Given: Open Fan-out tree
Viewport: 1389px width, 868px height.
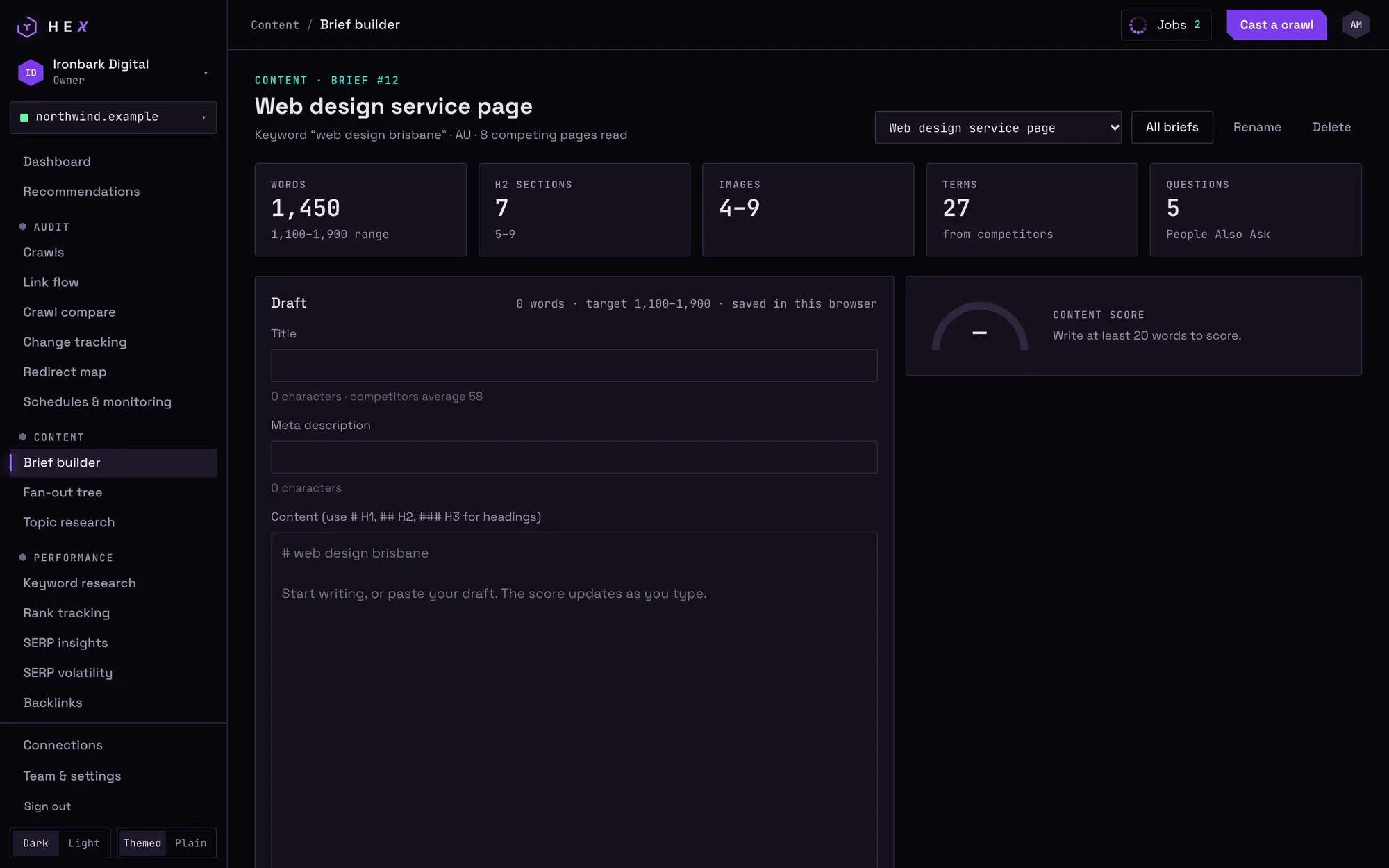Looking at the screenshot, I should [x=113, y=493].
